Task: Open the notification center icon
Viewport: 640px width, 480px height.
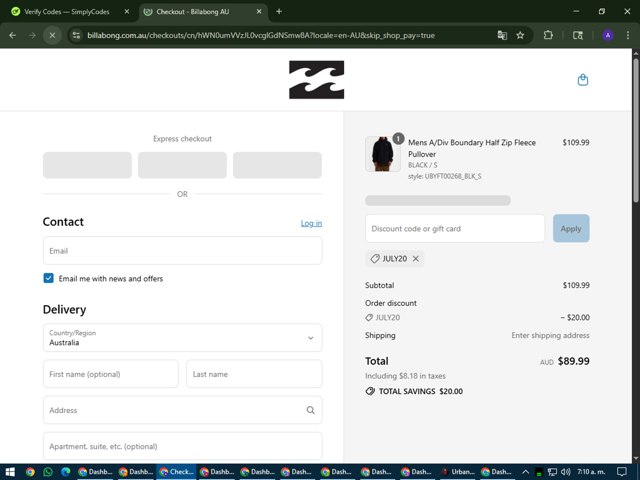Action: point(622,472)
